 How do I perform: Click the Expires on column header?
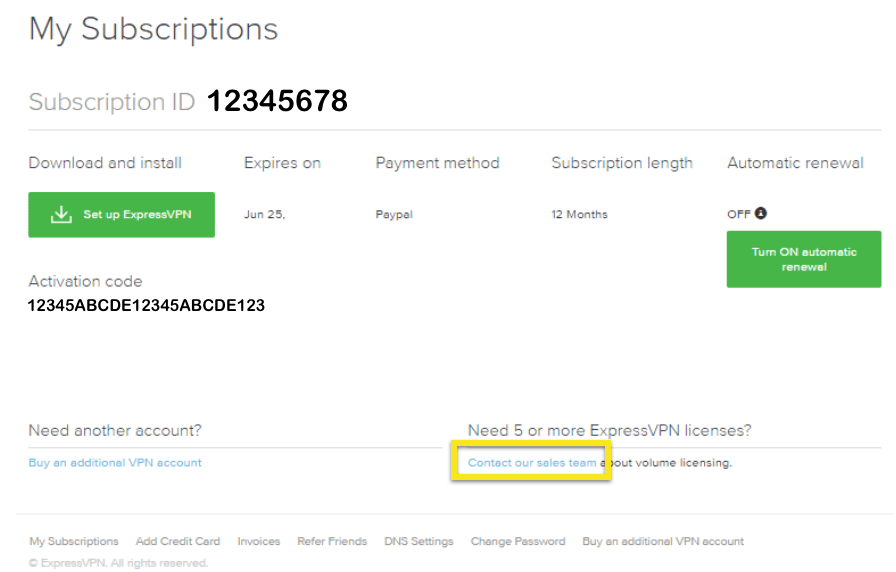[x=282, y=163]
